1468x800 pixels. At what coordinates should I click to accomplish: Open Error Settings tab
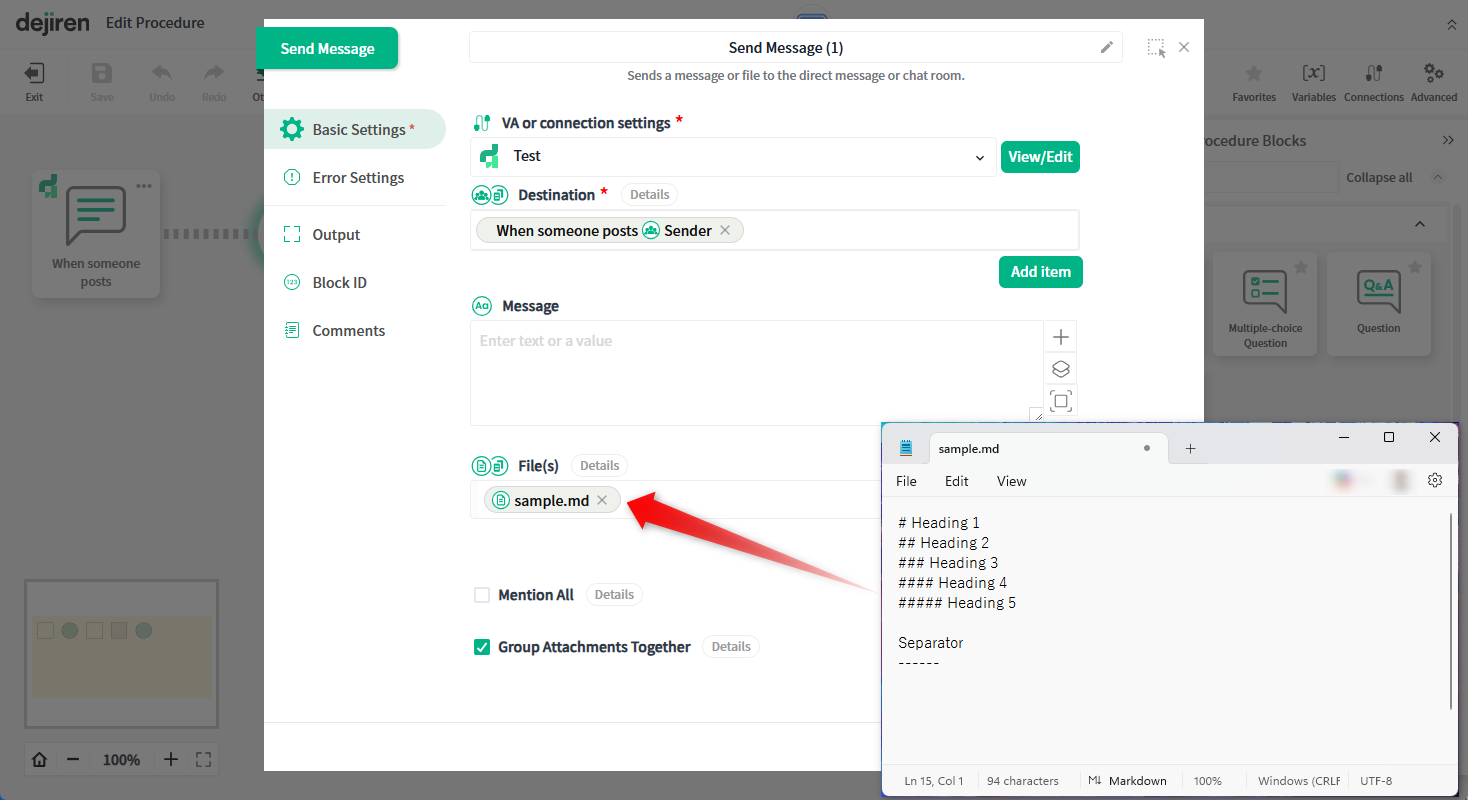coord(357,177)
